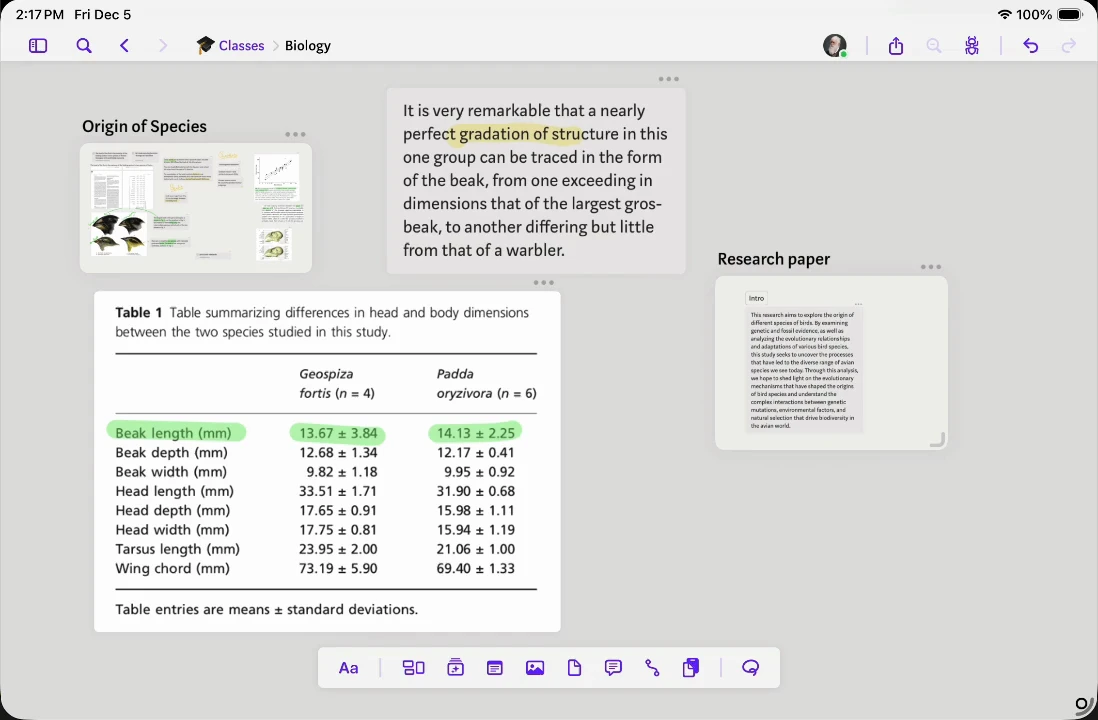Insert a new section with plus
The image size is (1098, 720).
(x=455, y=667)
